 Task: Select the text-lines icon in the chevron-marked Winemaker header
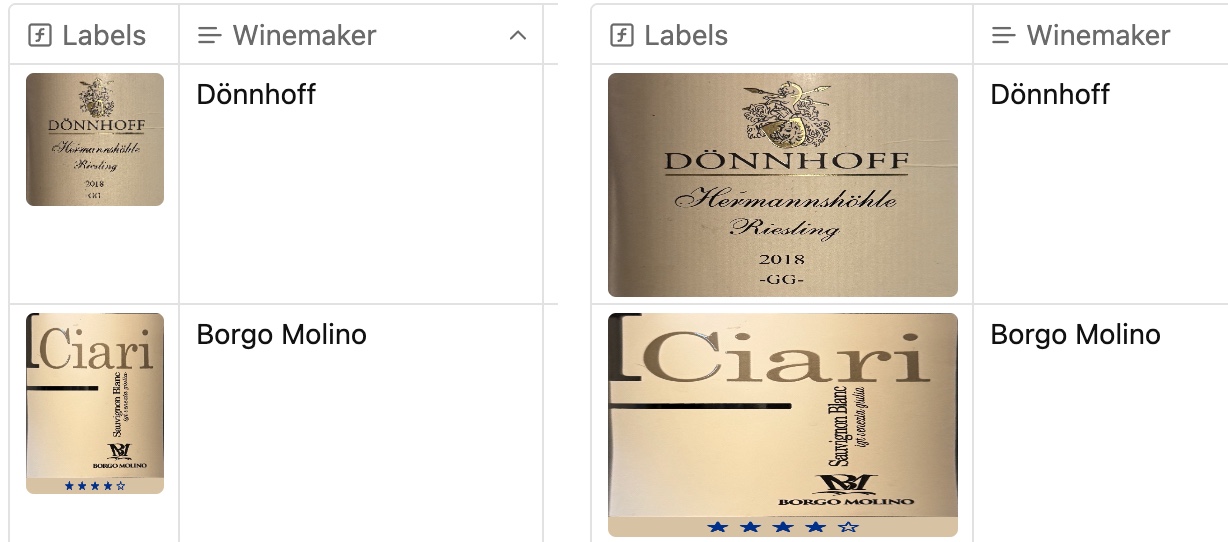[209, 36]
